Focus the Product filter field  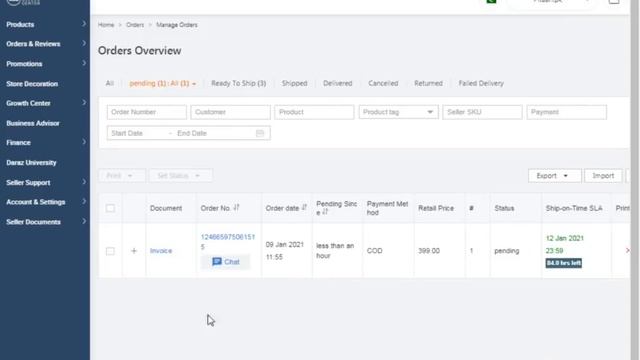(x=314, y=112)
